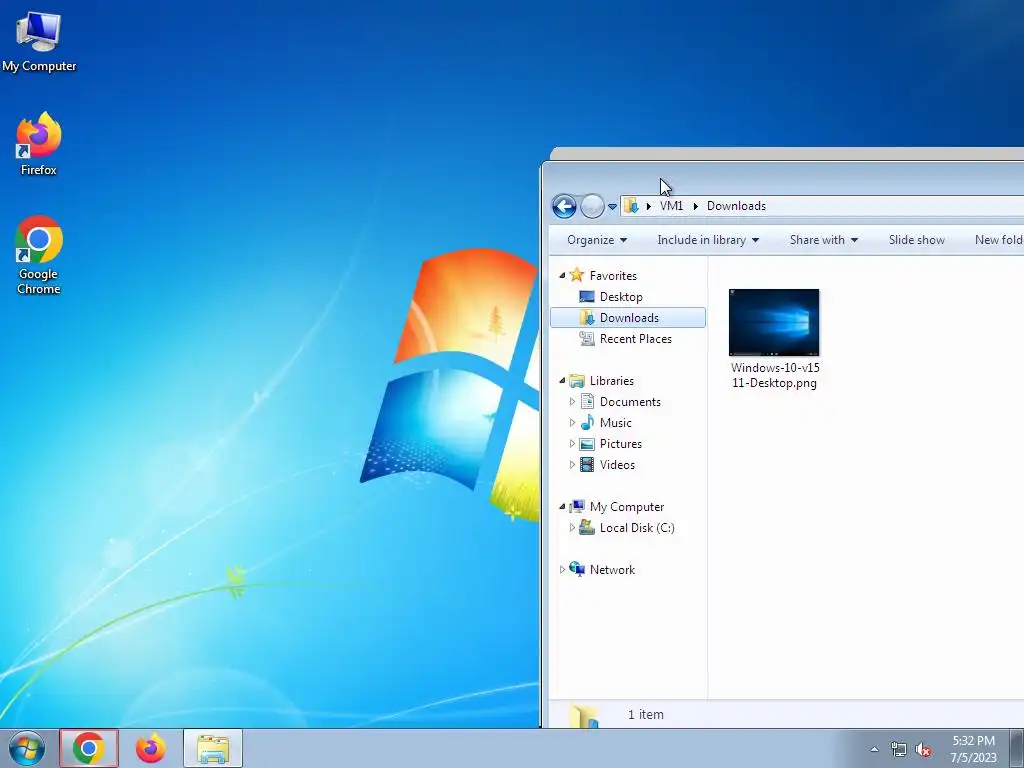1024x768 pixels.
Task: Open the Windows Start menu
Action: [27, 748]
